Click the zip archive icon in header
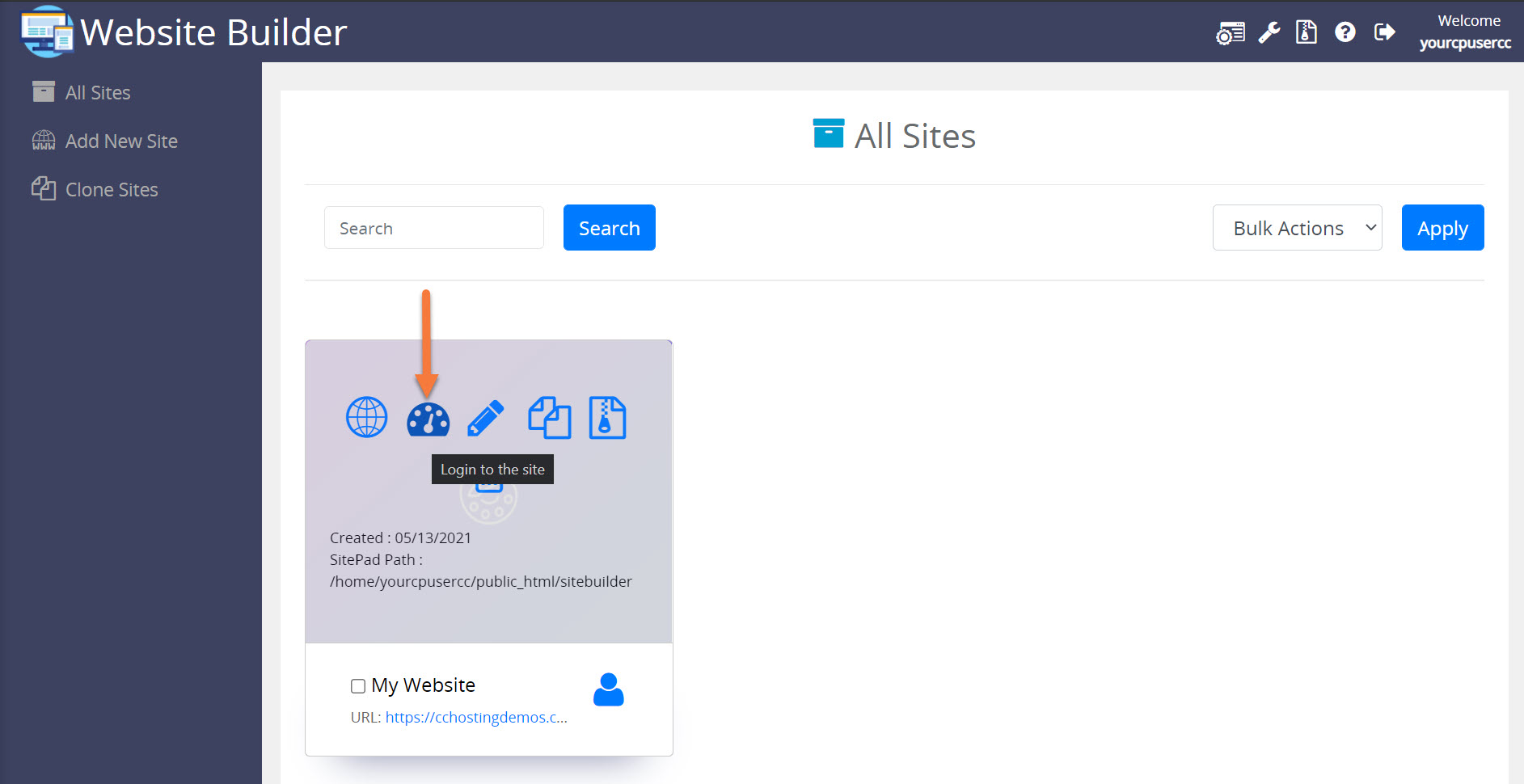The height and width of the screenshot is (784, 1524). [x=1306, y=32]
